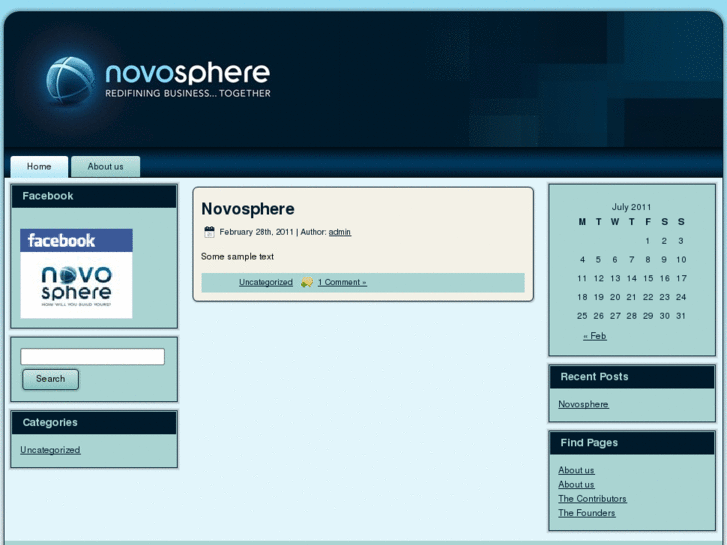
Task: Click the comment bubble icon
Action: pyautogui.click(x=306, y=282)
